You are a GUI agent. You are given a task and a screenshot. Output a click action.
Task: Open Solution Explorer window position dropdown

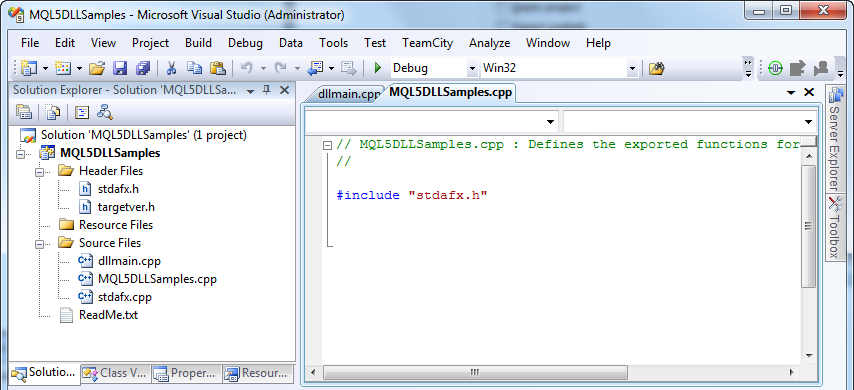(251, 90)
